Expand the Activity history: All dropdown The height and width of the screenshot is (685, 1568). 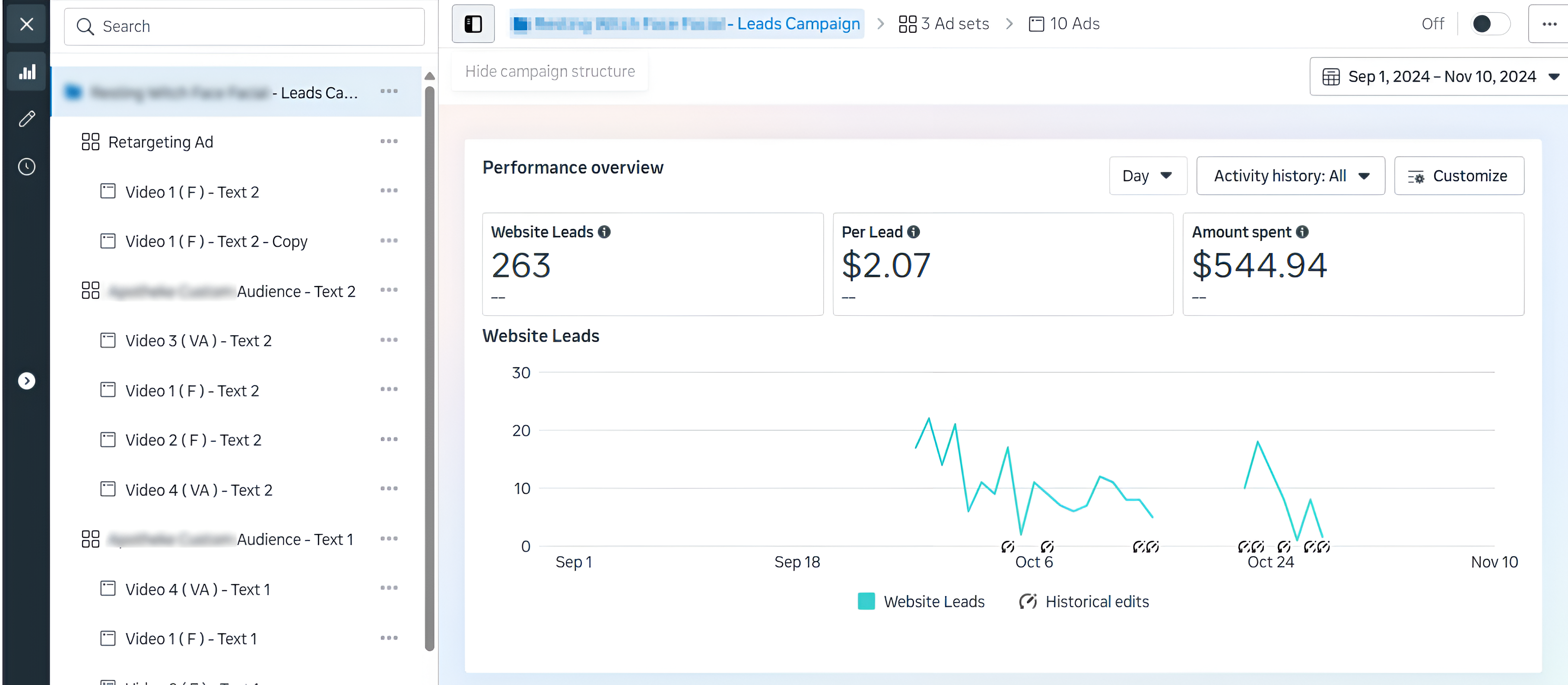(1290, 176)
